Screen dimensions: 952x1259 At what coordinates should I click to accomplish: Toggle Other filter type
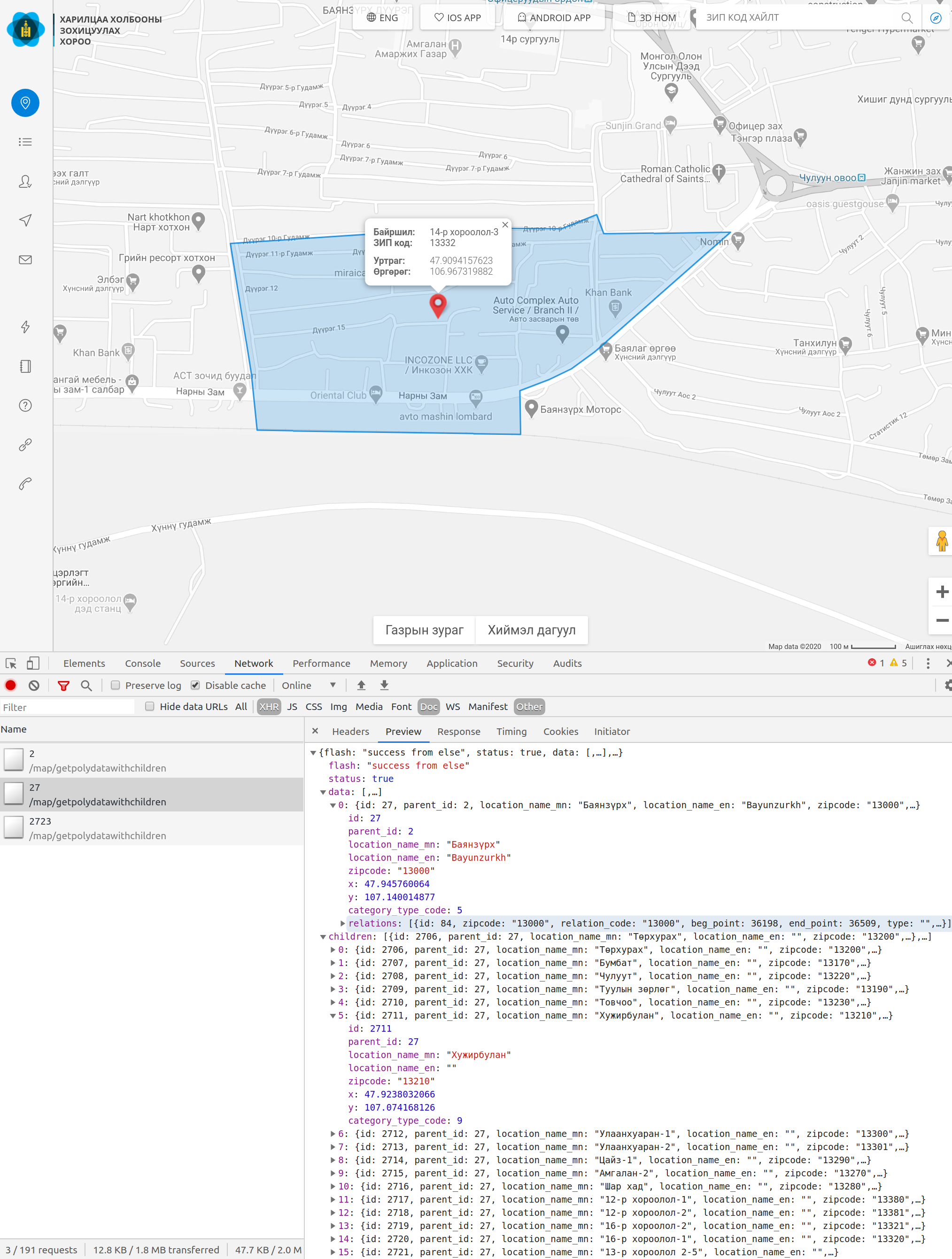(x=529, y=706)
